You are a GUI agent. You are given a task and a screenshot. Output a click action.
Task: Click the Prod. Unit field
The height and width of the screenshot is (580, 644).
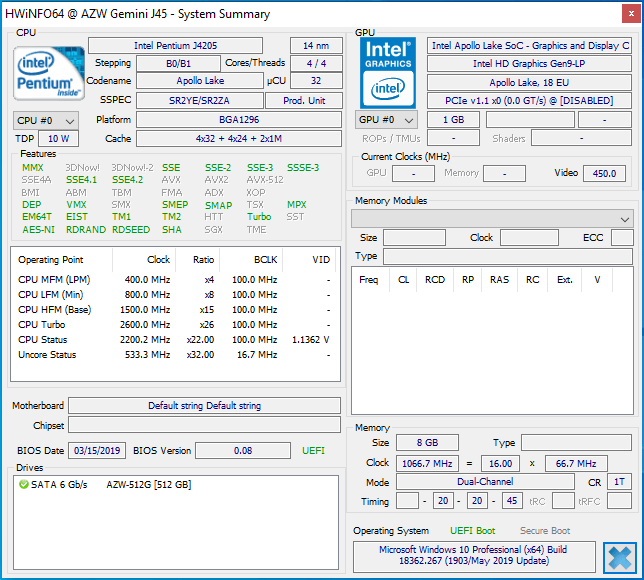pyautogui.click(x=304, y=101)
